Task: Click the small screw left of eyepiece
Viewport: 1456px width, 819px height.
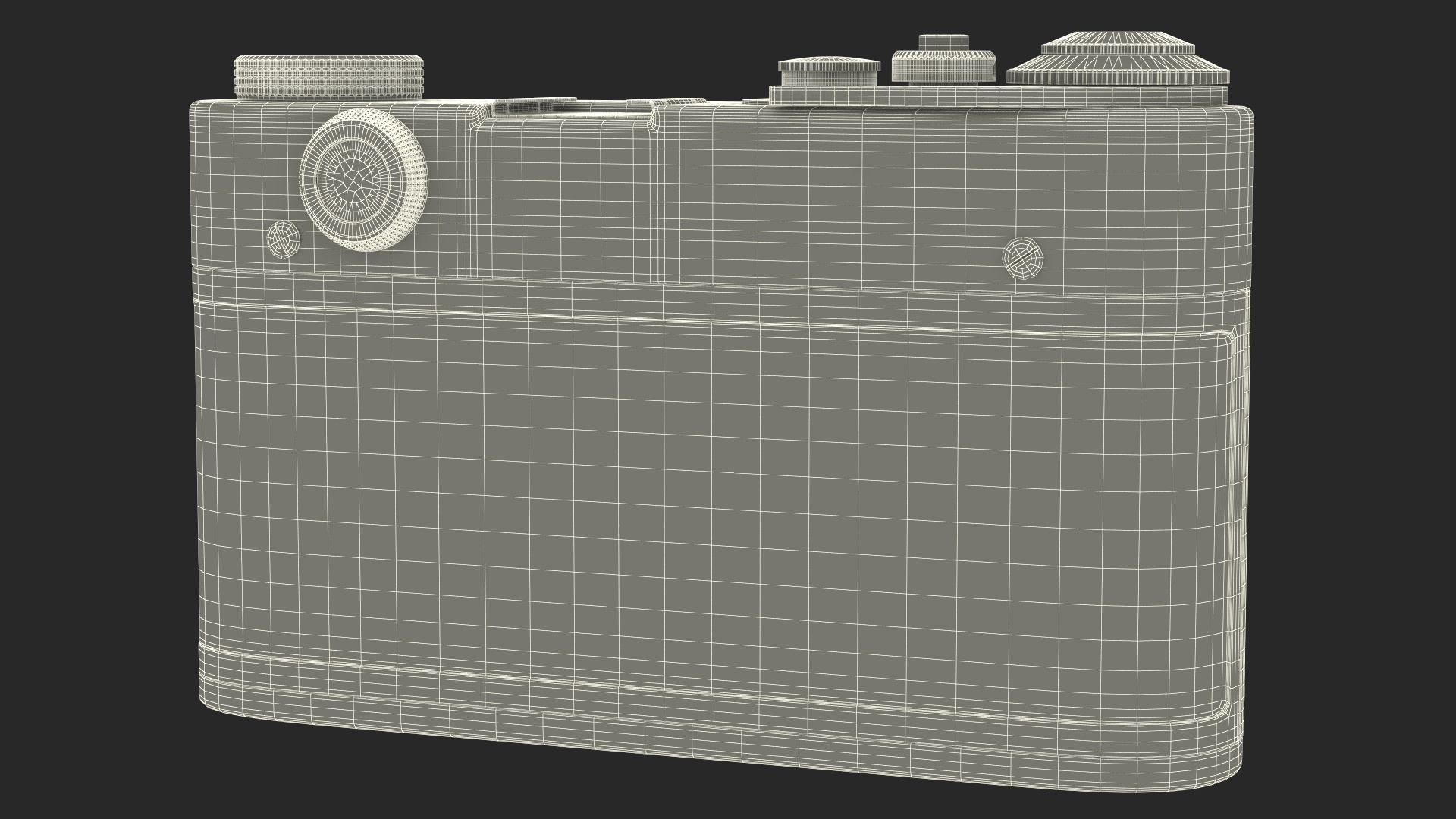Action: point(284,240)
